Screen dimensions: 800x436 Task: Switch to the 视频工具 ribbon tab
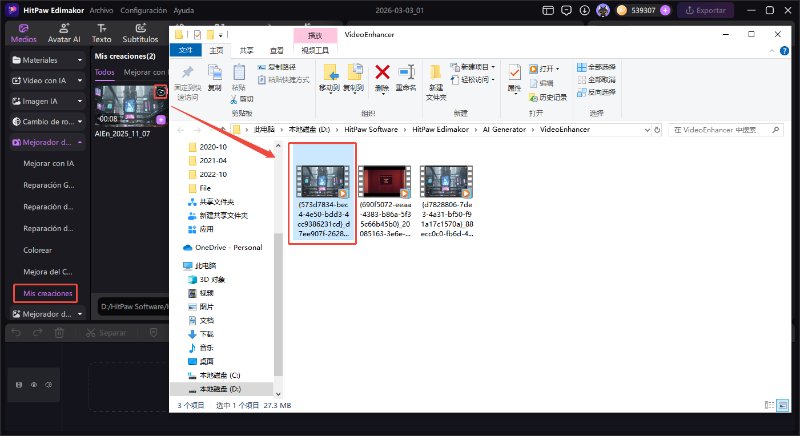[315, 50]
